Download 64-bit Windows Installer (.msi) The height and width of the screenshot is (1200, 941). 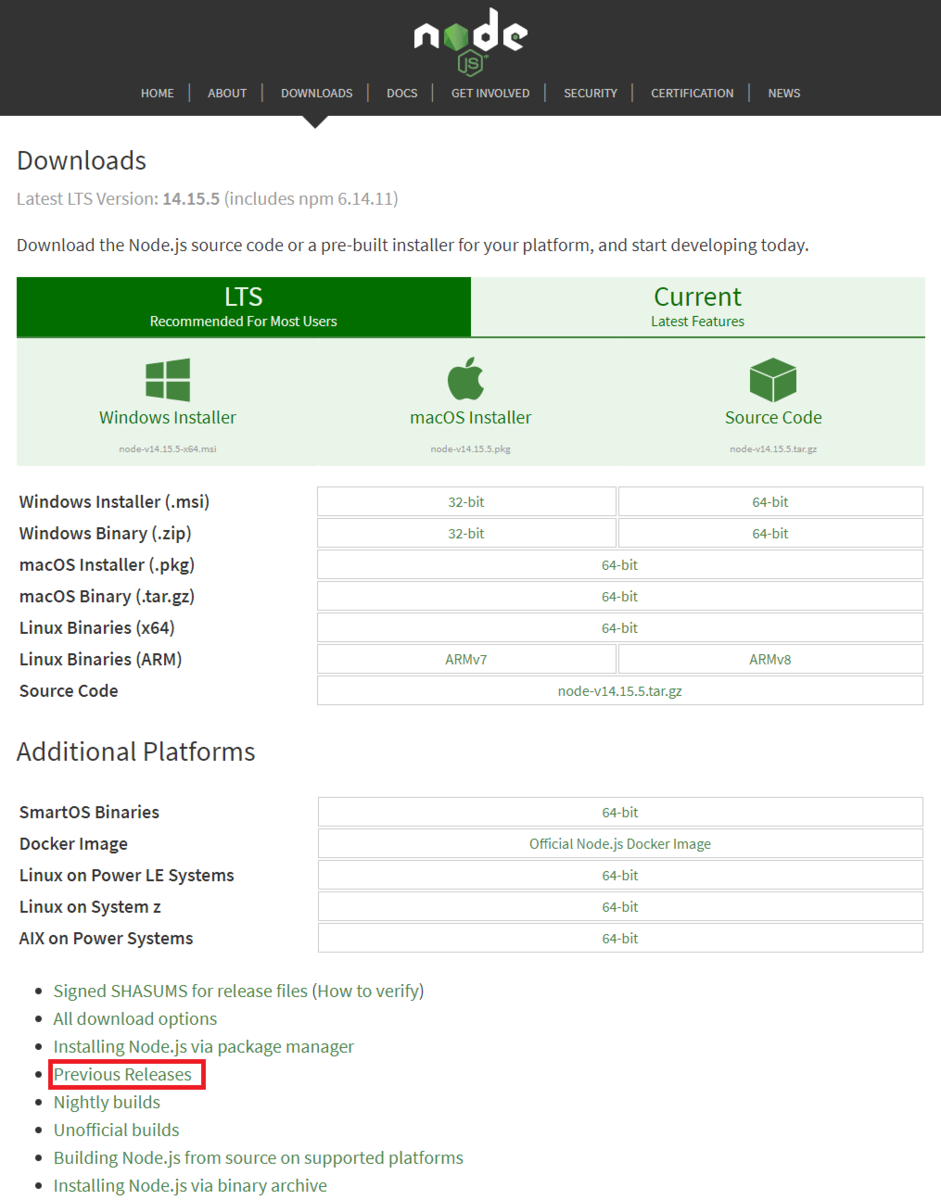point(770,502)
